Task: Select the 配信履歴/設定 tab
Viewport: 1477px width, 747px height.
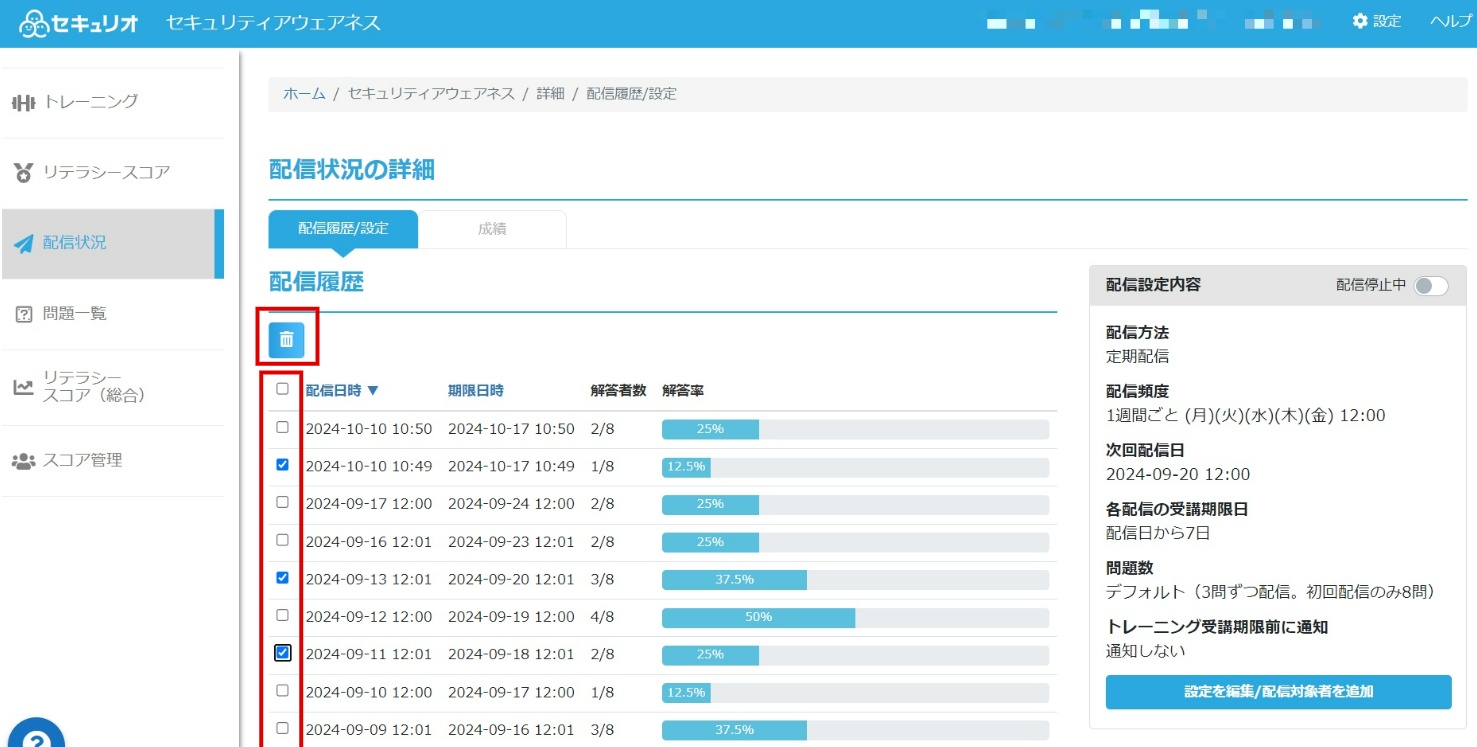Action: pyautogui.click(x=343, y=229)
